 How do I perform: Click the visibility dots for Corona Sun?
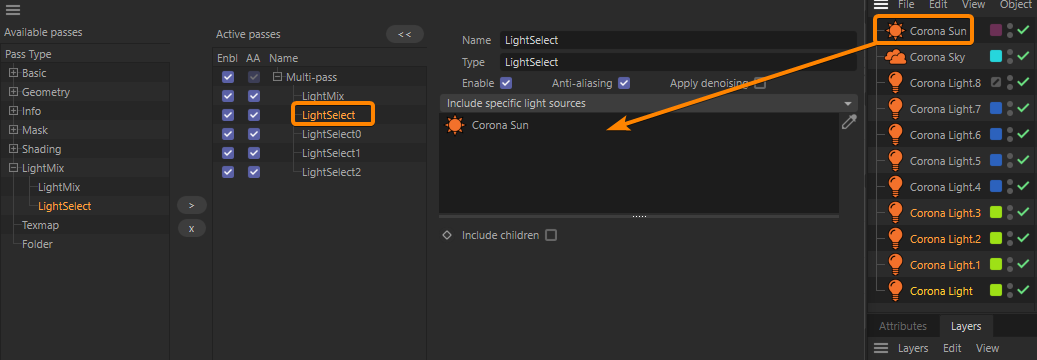[x=1010, y=30]
